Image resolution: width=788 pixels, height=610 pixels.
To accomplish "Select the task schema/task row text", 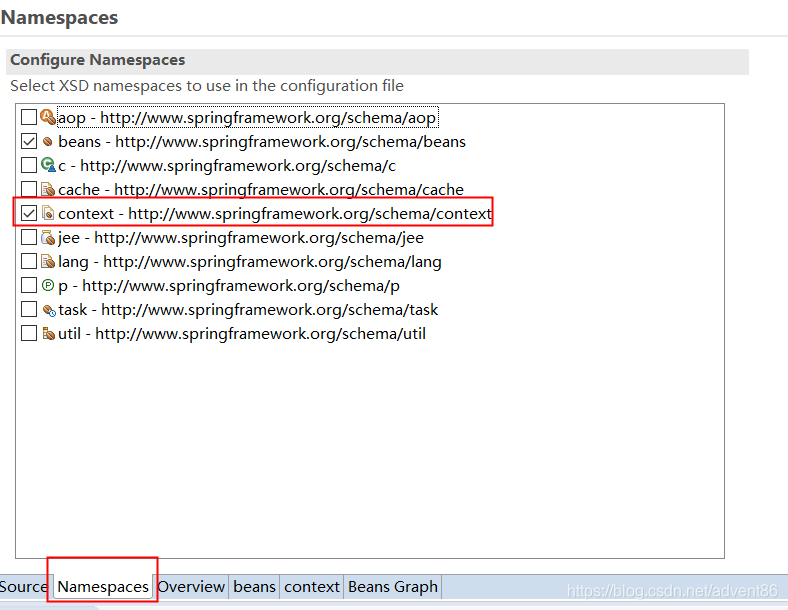I will 248,310.
